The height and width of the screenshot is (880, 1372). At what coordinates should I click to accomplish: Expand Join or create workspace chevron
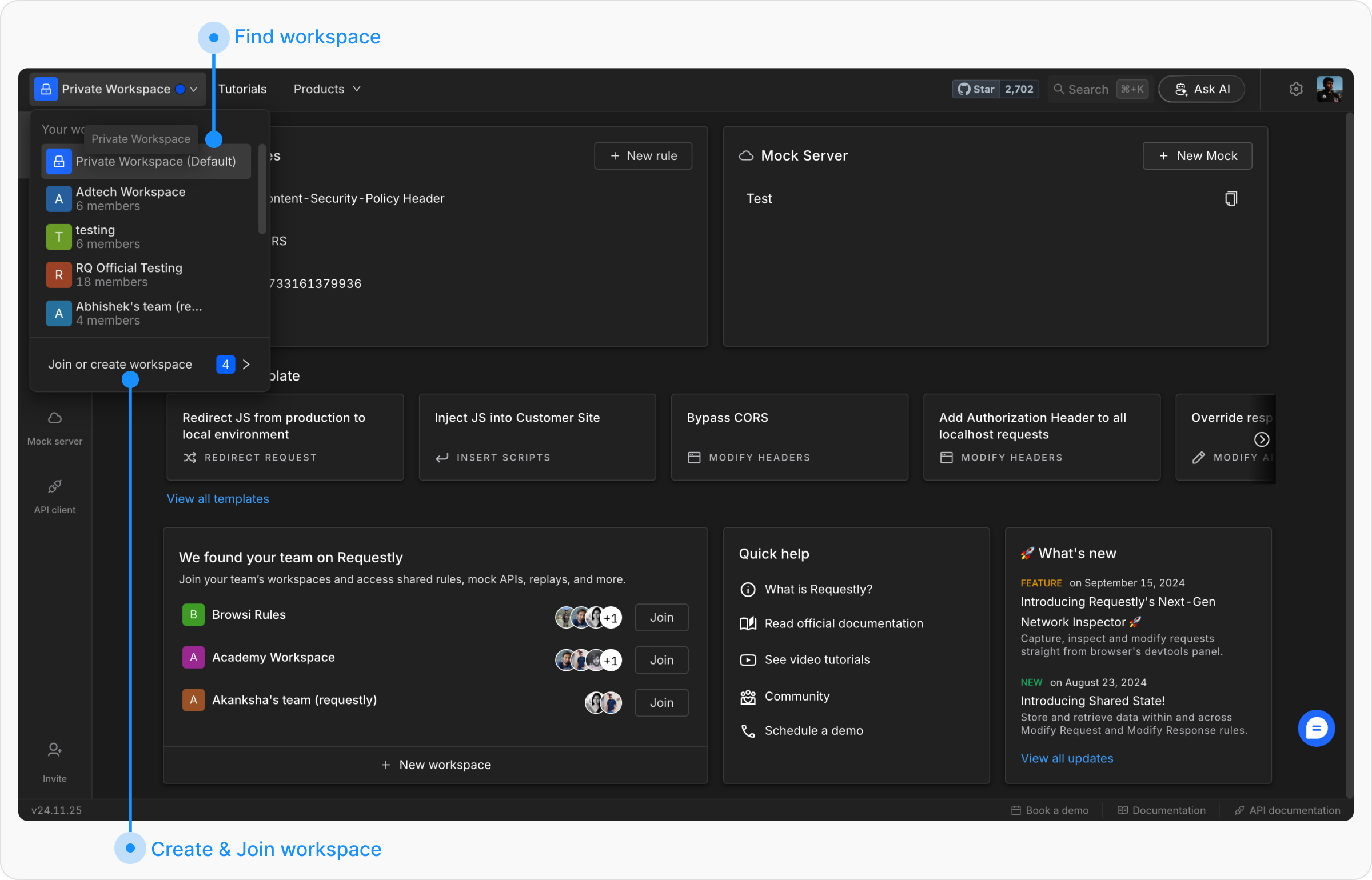tap(246, 365)
